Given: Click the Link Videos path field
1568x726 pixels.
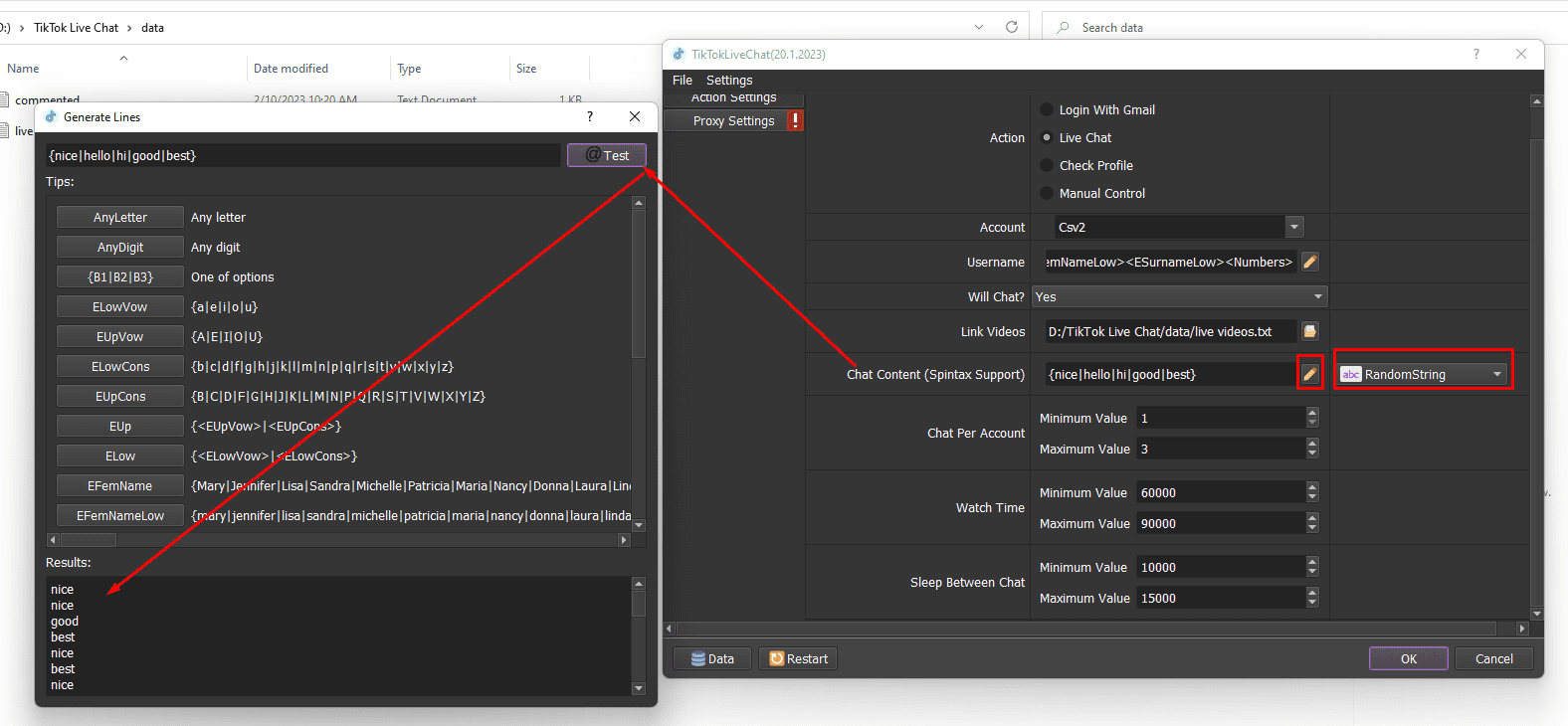Looking at the screenshot, I should tap(1171, 331).
